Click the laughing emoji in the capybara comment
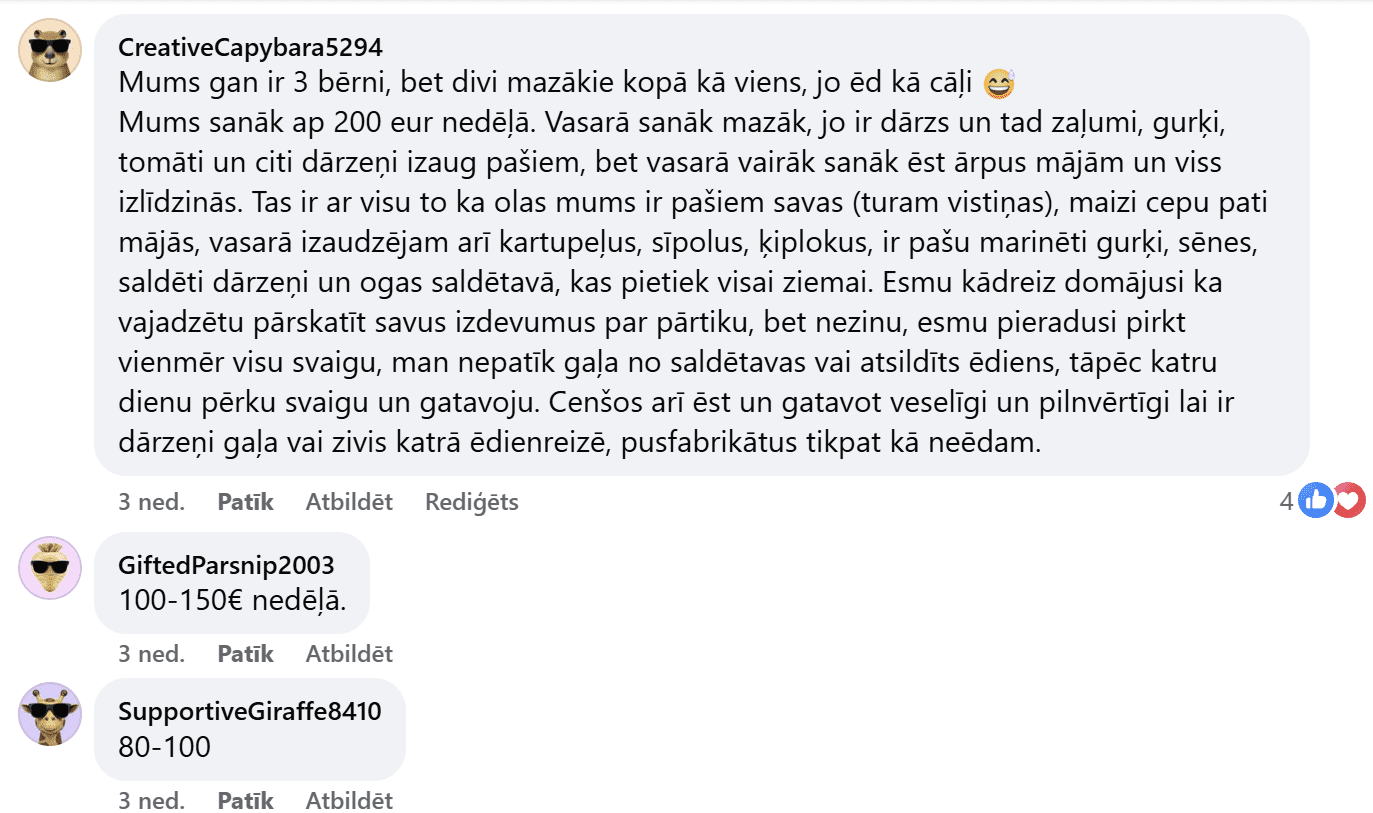Image resolution: width=1373 pixels, height=813 pixels. (x=998, y=84)
